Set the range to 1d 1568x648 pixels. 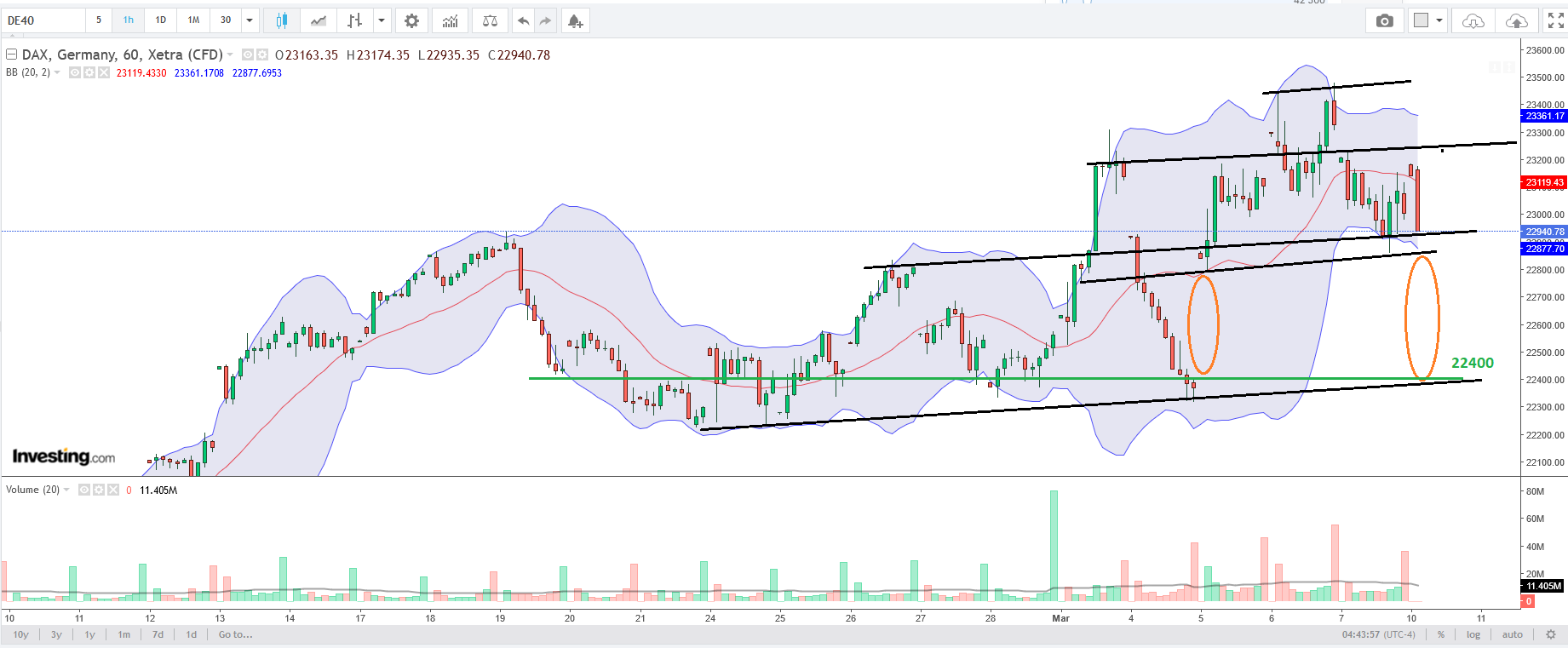pyautogui.click(x=192, y=634)
